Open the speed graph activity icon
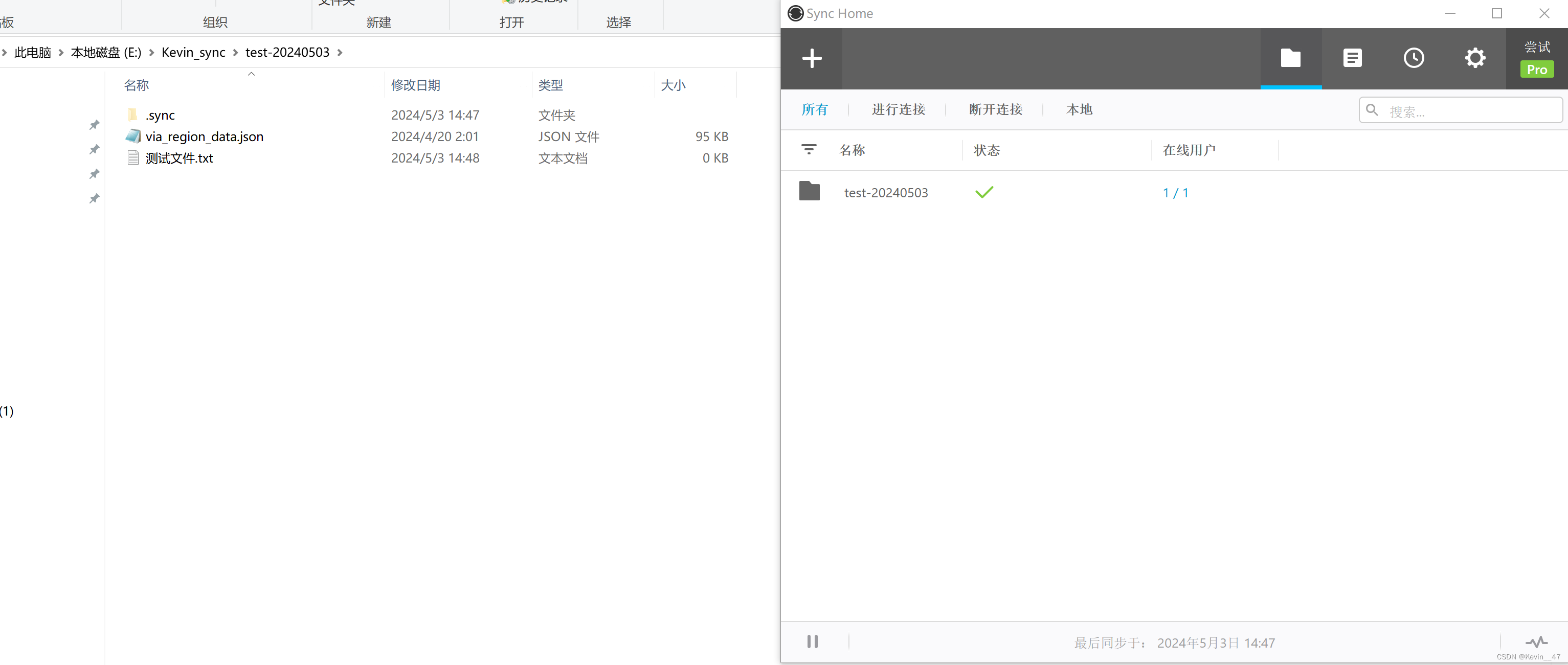Image resolution: width=1568 pixels, height=665 pixels. click(1535, 641)
